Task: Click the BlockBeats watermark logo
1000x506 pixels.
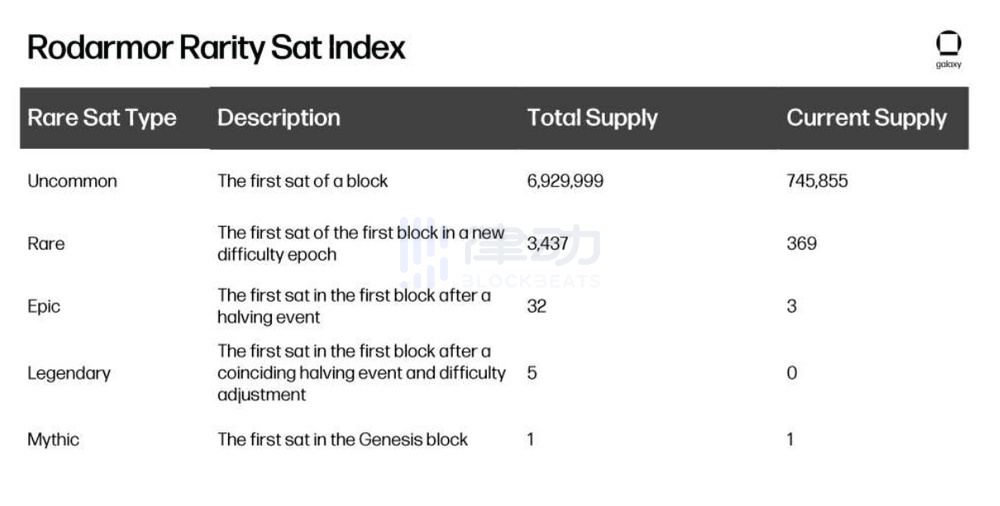Action: coord(500,256)
